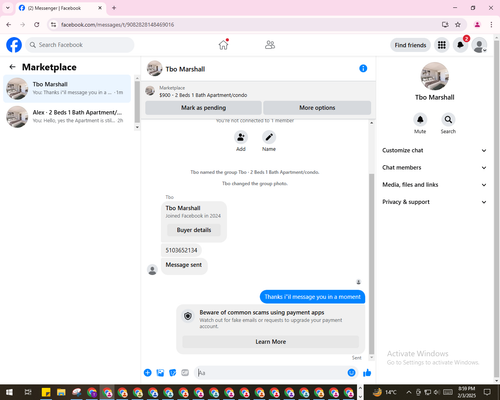The width and height of the screenshot is (500, 400).
Task: Open the clock and date in tray
Action: pos(466,392)
